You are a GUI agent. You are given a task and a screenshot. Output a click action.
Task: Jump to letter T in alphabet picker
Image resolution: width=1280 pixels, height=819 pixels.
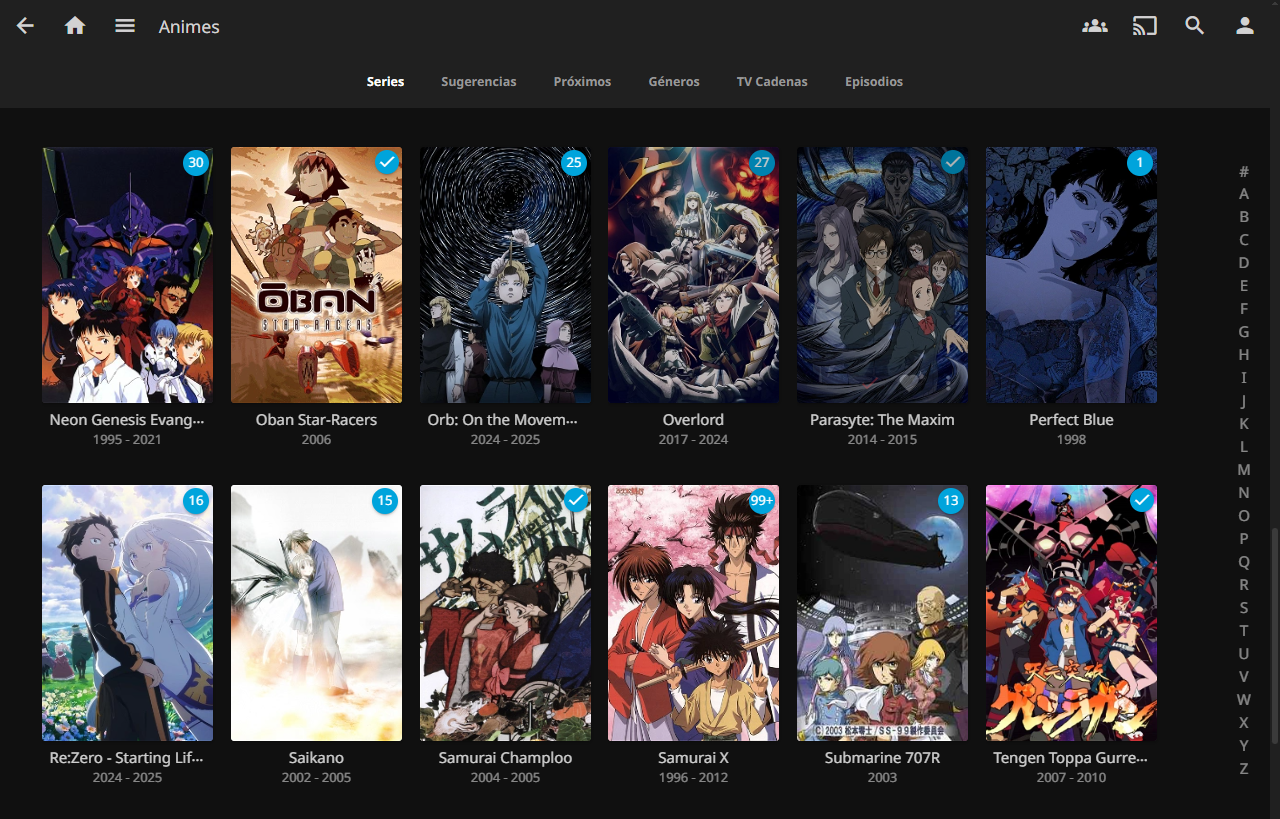click(x=1244, y=631)
